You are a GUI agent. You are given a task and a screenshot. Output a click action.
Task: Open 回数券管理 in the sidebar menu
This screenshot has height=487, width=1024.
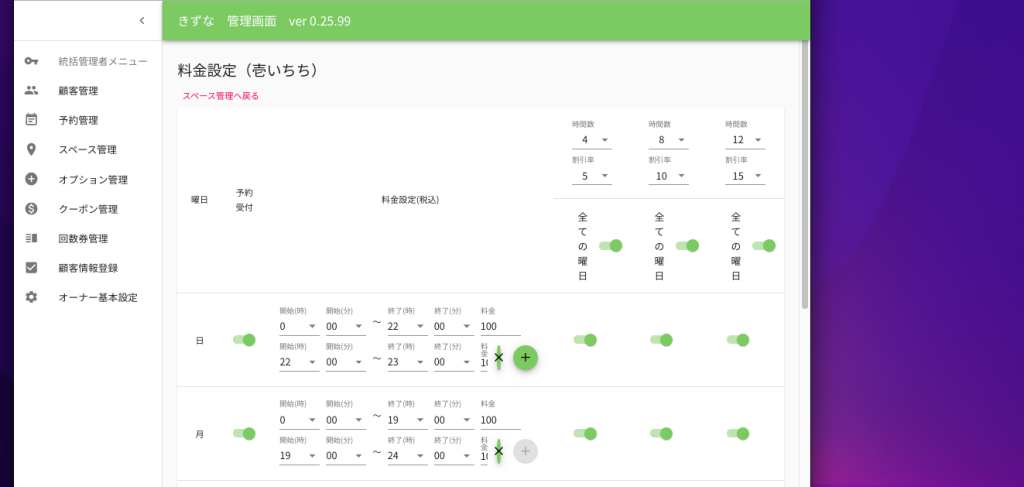click(82, 239)
